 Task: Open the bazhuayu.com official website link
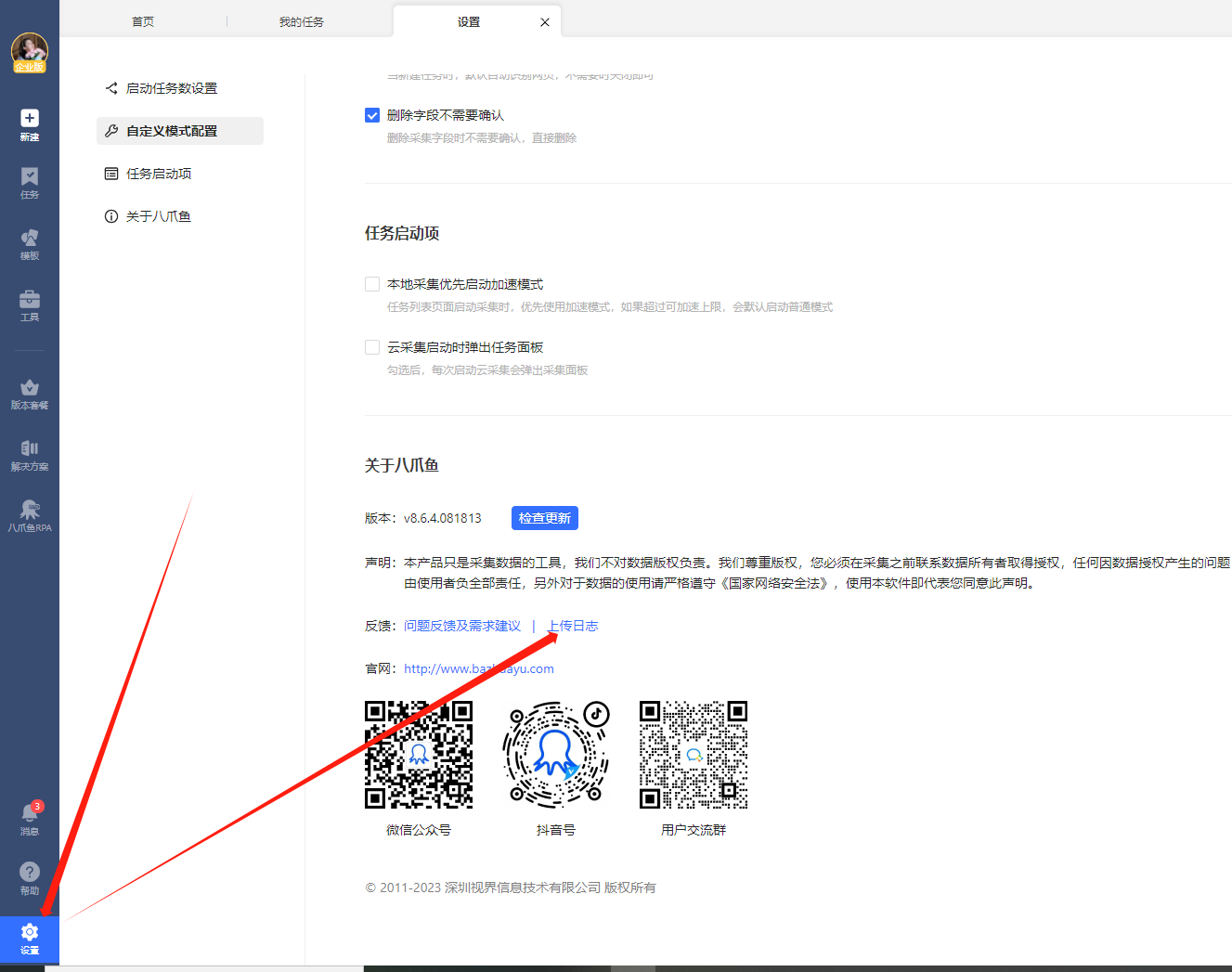pos(479,668)
